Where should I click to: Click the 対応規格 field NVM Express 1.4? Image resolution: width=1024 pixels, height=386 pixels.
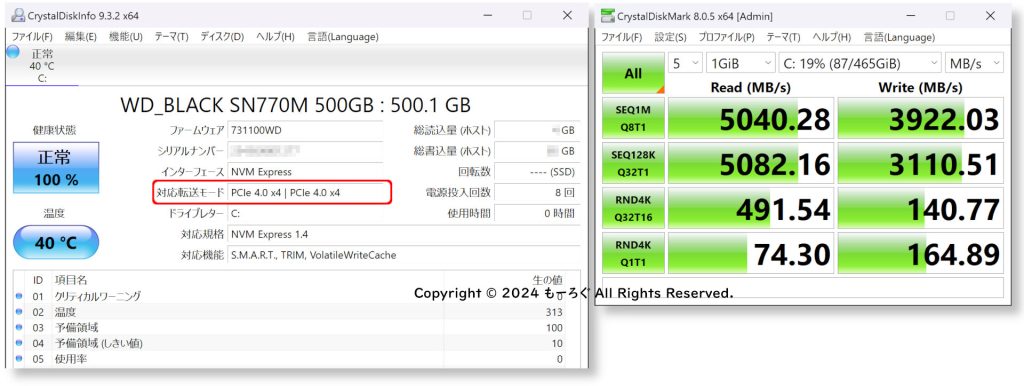point(403,234)
